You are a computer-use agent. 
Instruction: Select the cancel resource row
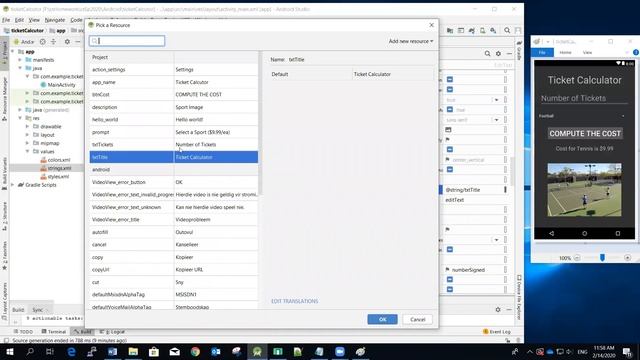[174, 244]
